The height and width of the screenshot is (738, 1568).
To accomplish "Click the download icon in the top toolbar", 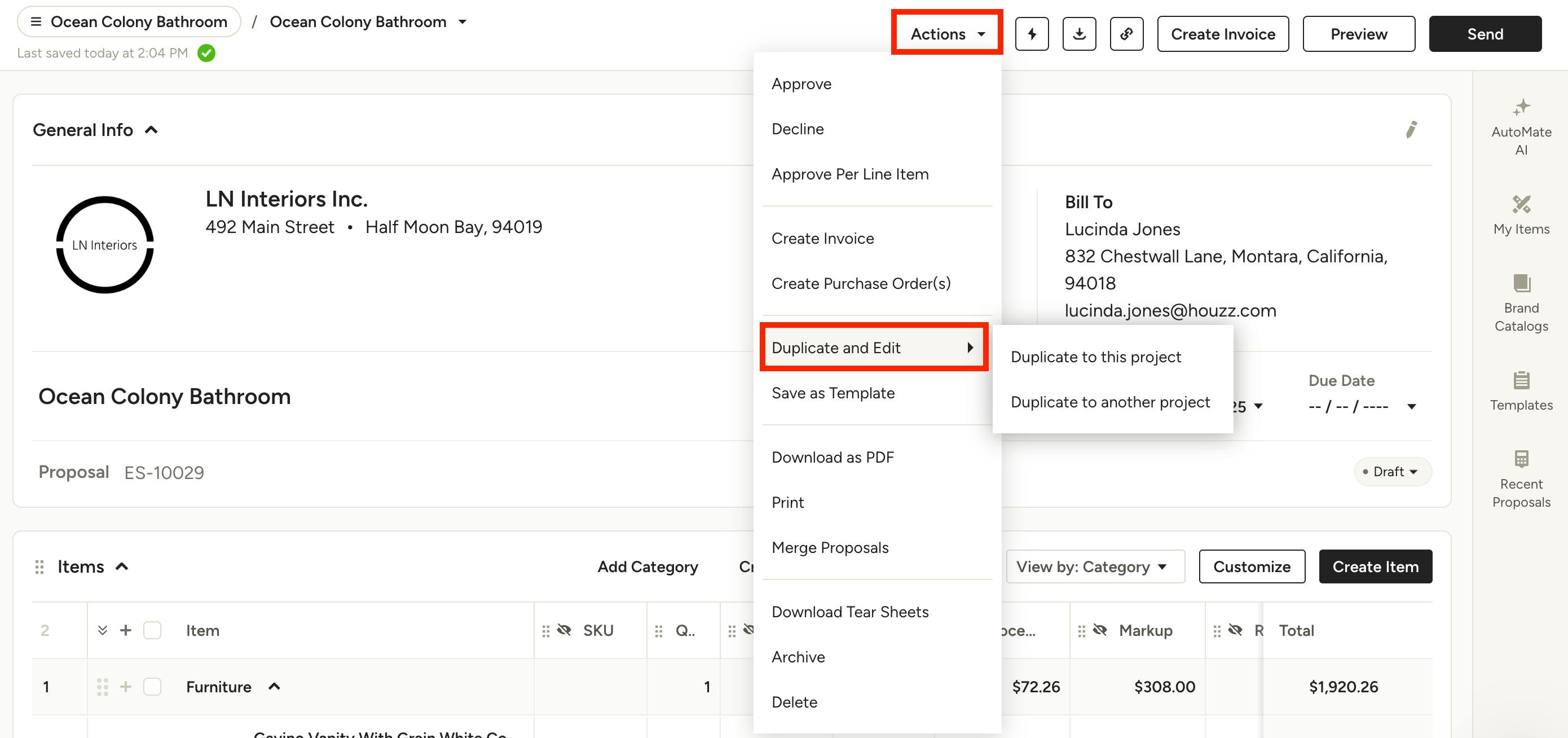I will (x=1078, y=34).
